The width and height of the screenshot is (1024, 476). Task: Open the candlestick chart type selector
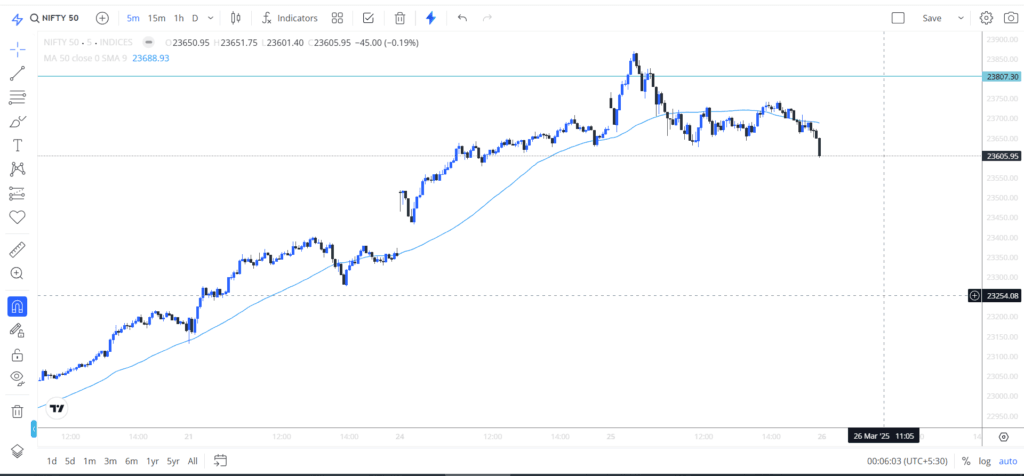pos(236,18)
